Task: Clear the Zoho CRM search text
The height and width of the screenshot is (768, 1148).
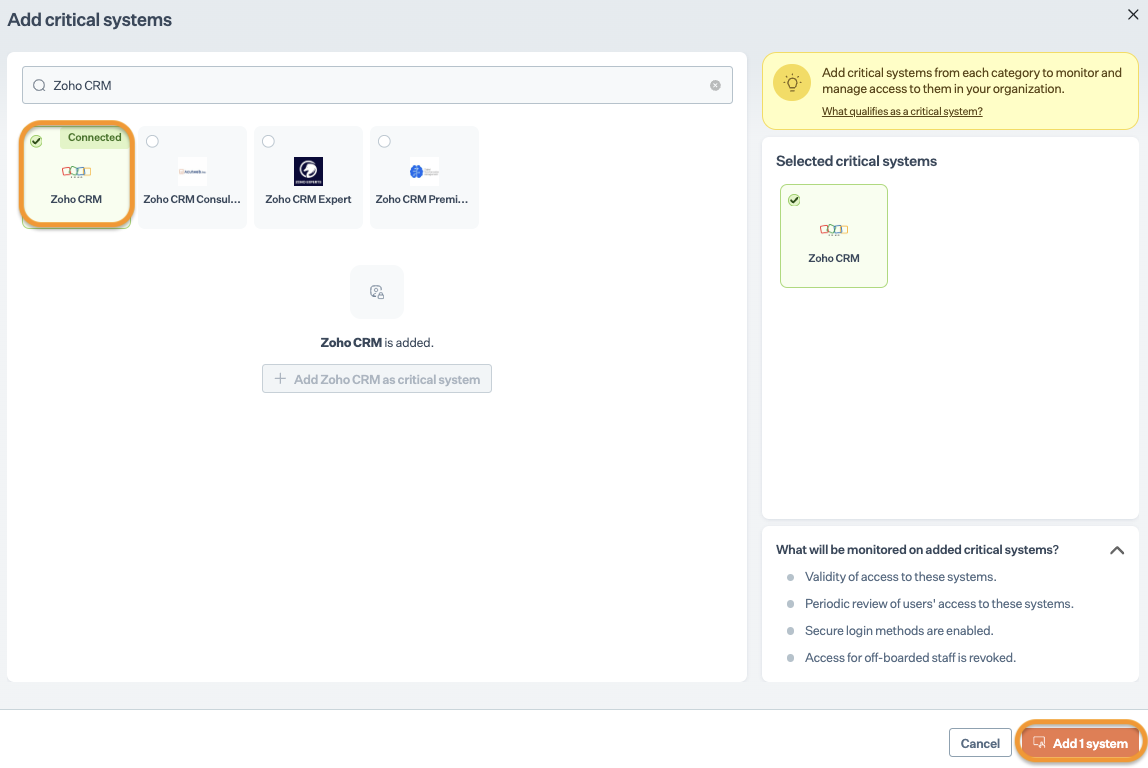Action: tap(715, 86)
